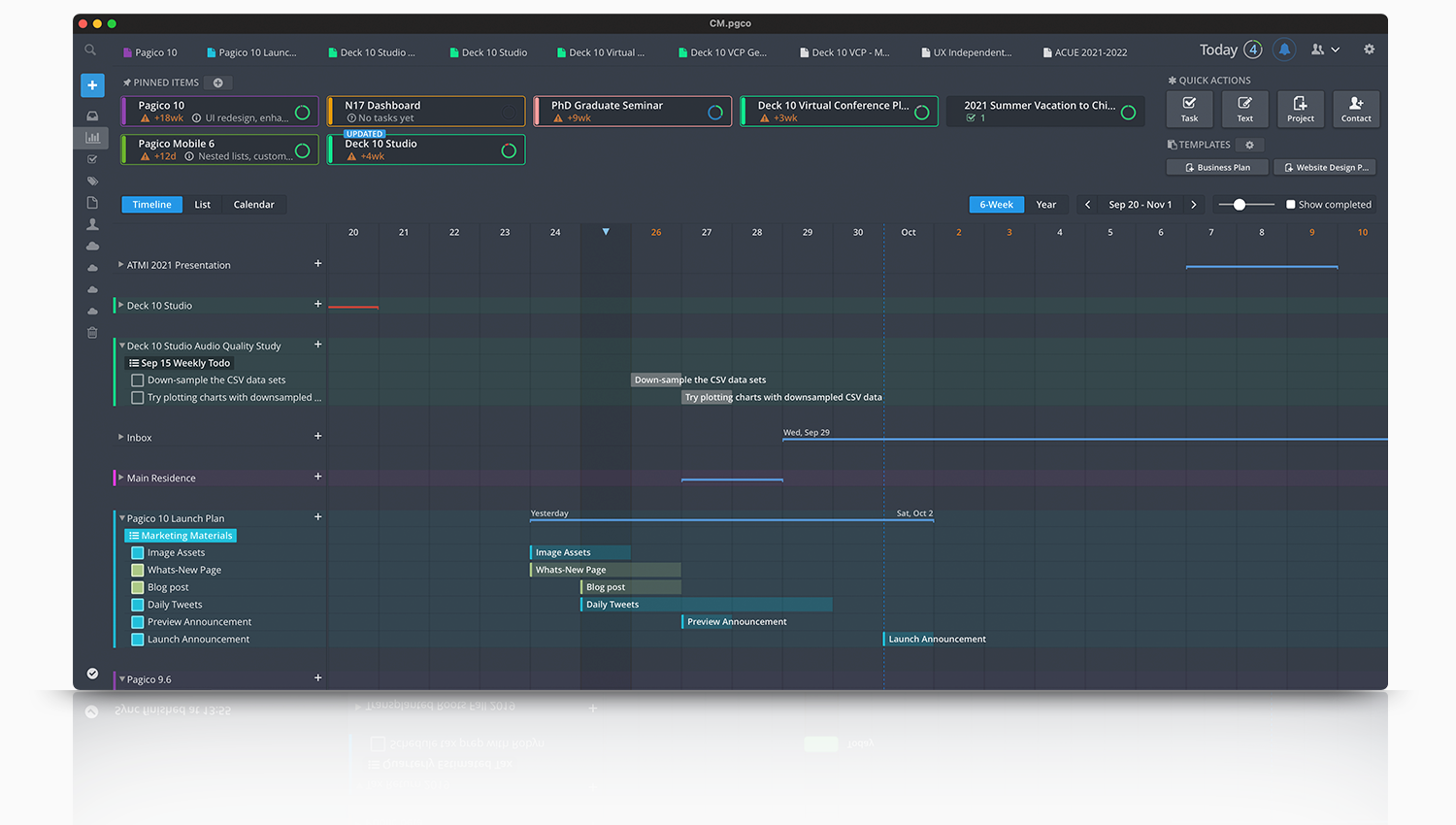Open the notes document sidebar icon
The width and height of the screenshot is (1456, 825).
92,202
